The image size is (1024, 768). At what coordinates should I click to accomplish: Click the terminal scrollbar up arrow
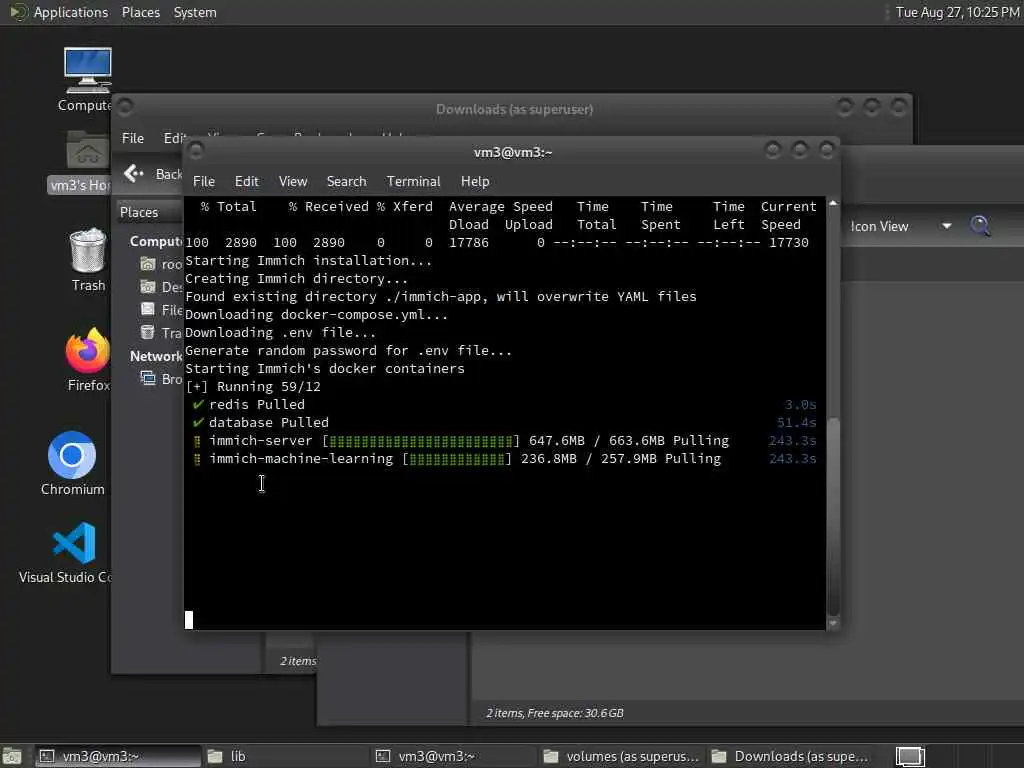(x=833, y=204)
